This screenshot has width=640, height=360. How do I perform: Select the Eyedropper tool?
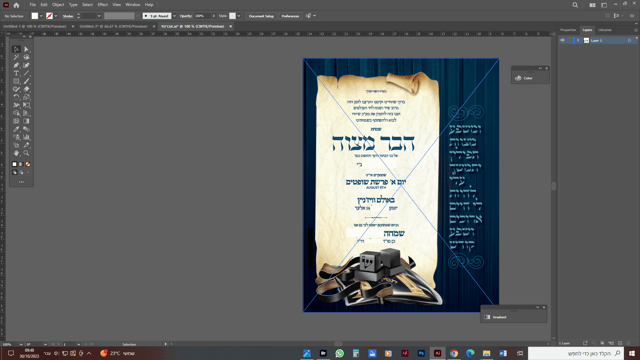[16, 129]
